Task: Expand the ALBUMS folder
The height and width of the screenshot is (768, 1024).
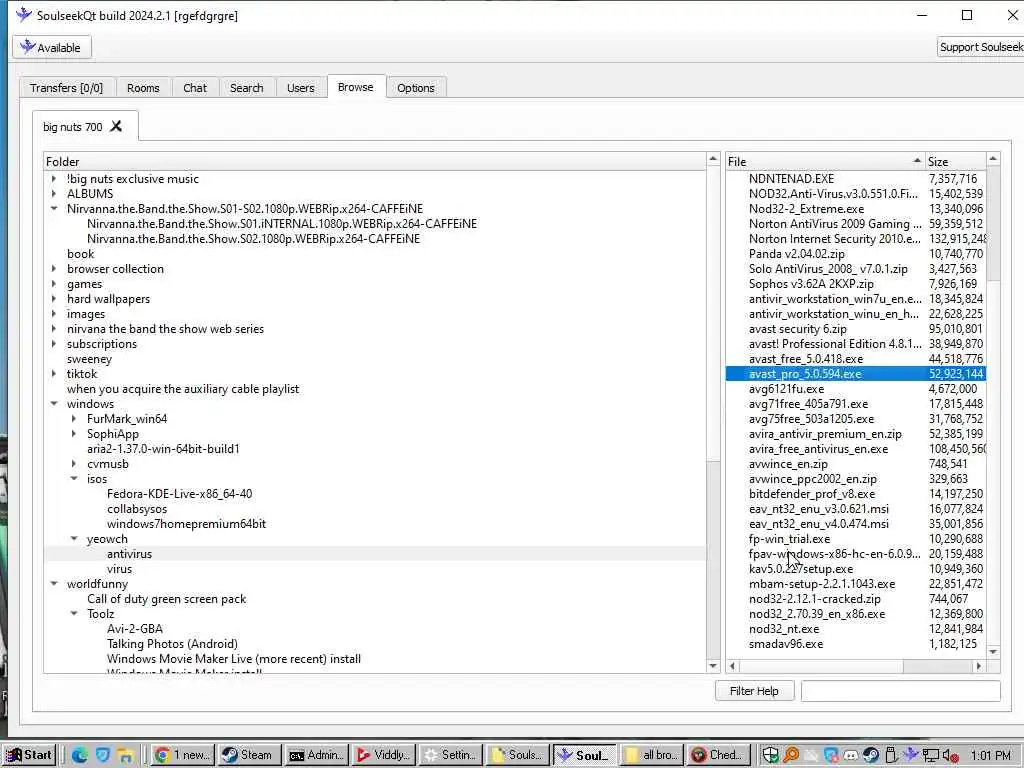Action: pos(54,193)
